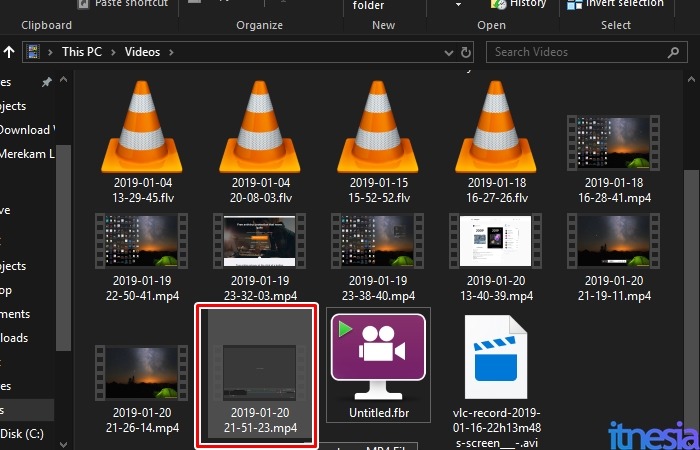Click navigation pane scroll up arrow

coord(63,80)
